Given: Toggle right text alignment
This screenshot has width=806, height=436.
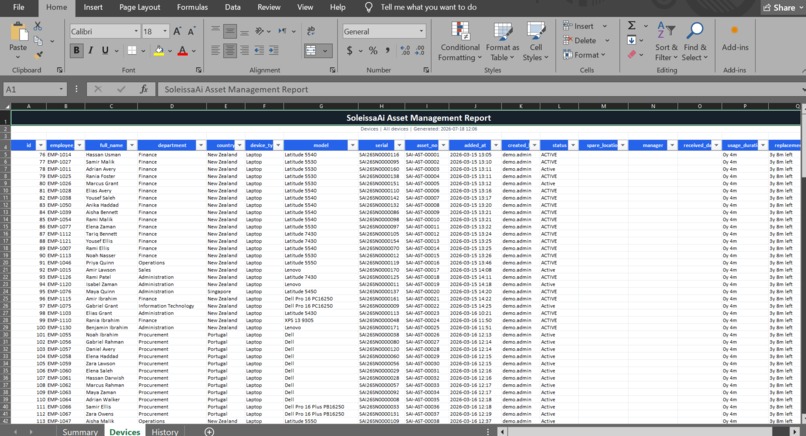Looking at the screenshot, I should pos(245,50).
